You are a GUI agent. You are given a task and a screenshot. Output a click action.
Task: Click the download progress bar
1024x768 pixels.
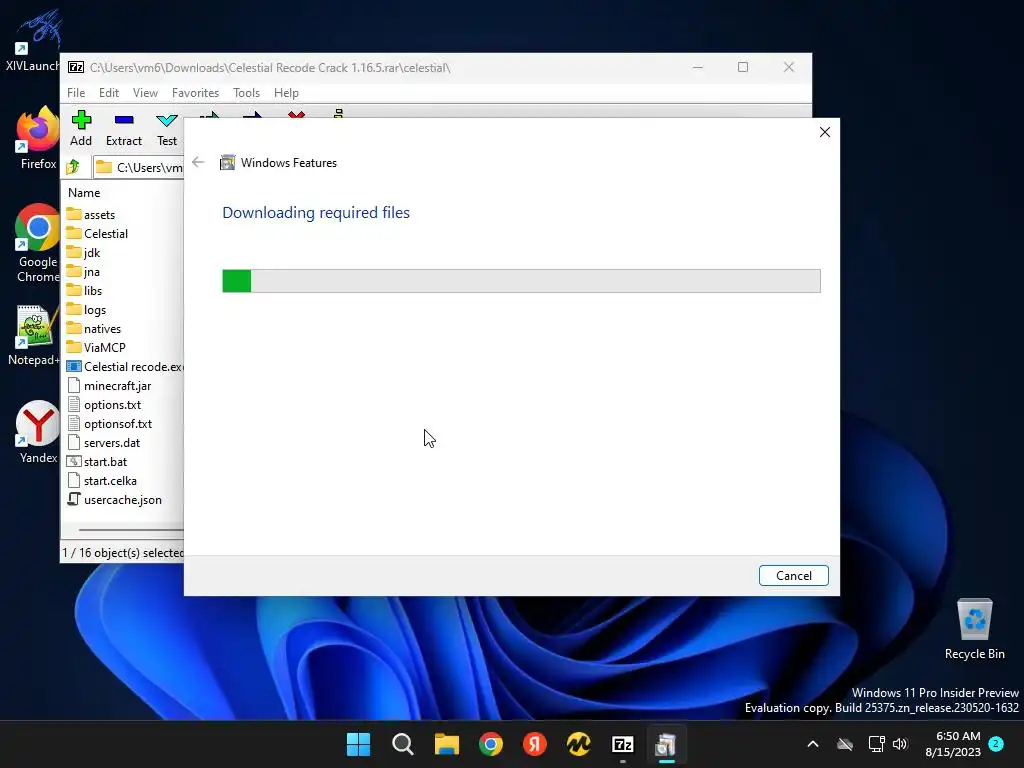click(x=521, y=281)
